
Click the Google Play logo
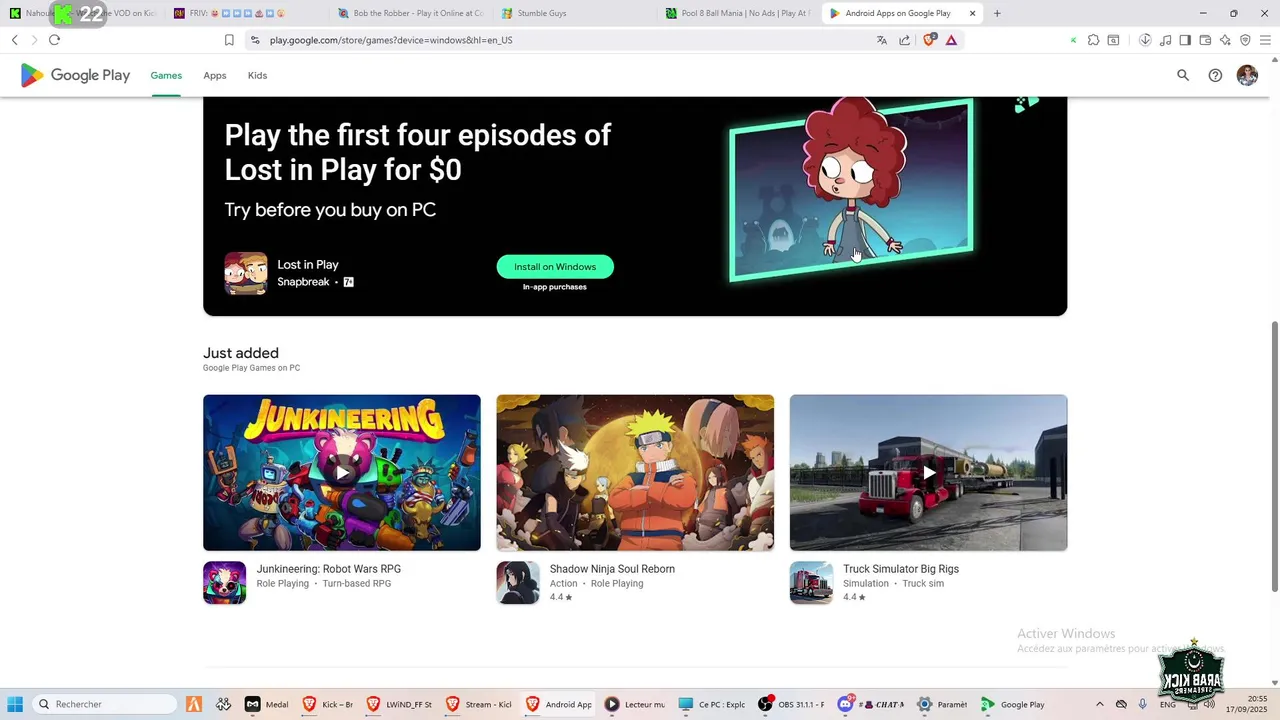tap(75, 75)
